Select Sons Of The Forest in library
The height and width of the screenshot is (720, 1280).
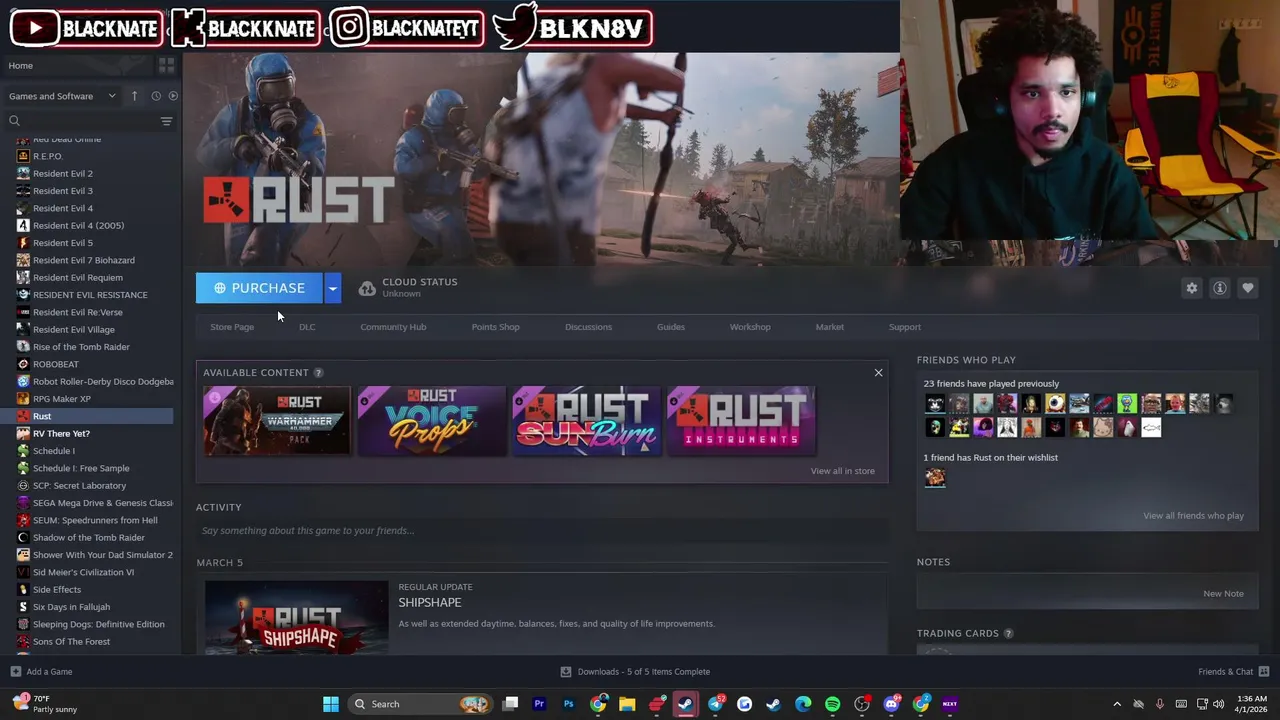71,641
